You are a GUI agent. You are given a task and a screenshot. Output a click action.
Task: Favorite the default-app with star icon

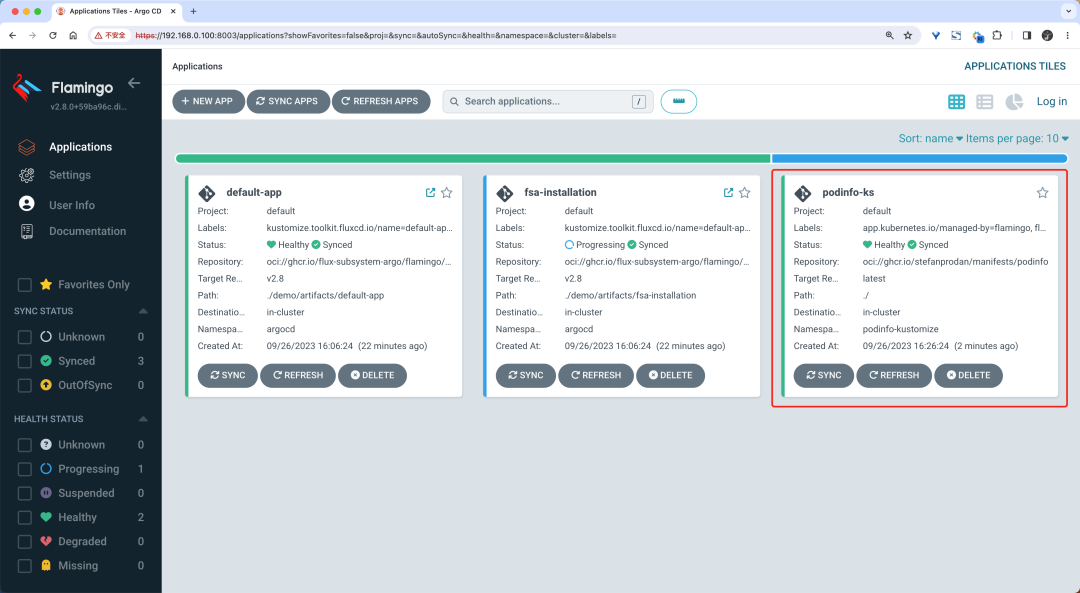click(447, 193)
